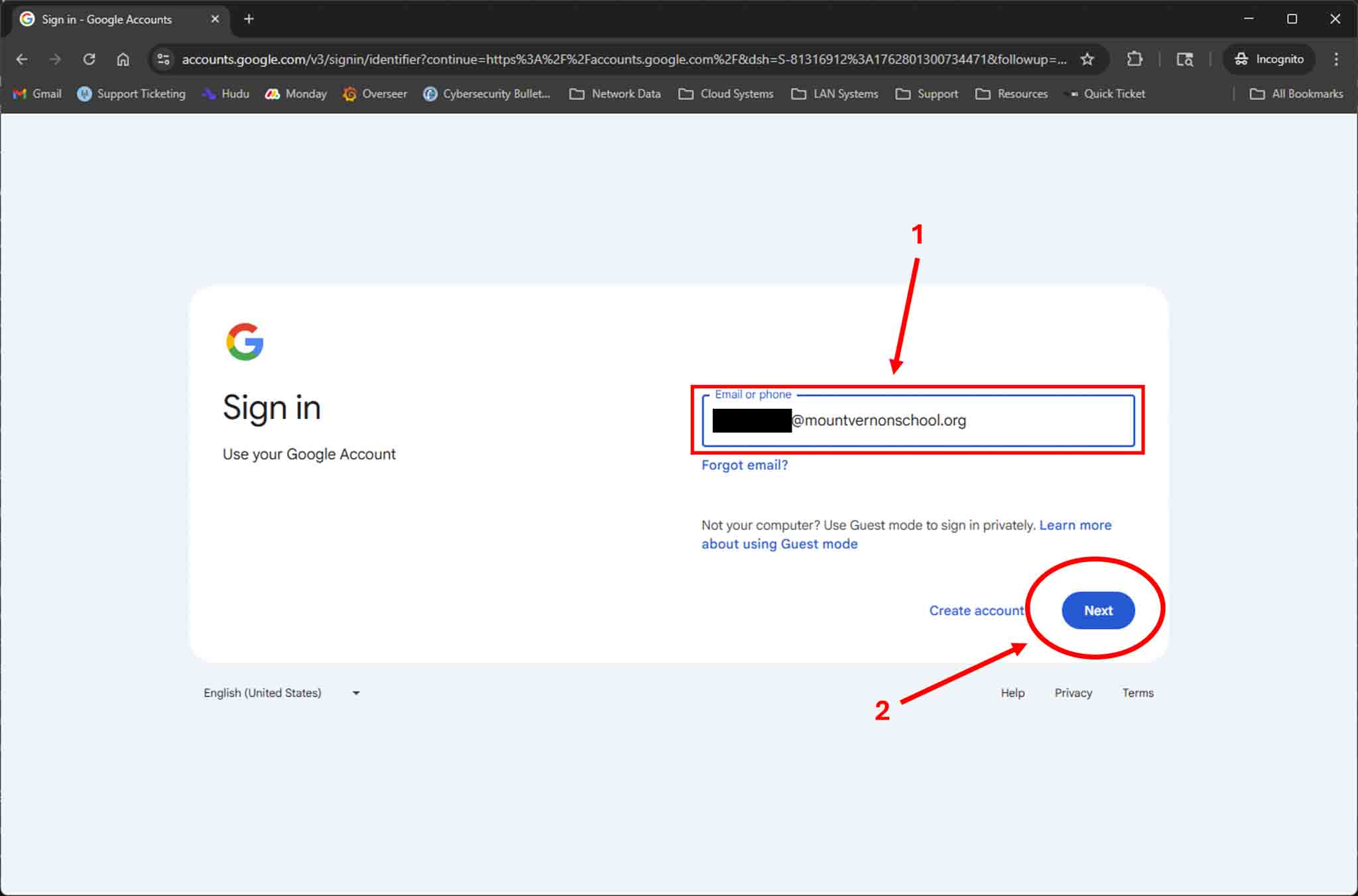This screenshot has height=896, width=1358.
Task: Open a new browser tab
Action: click(249, 19)
